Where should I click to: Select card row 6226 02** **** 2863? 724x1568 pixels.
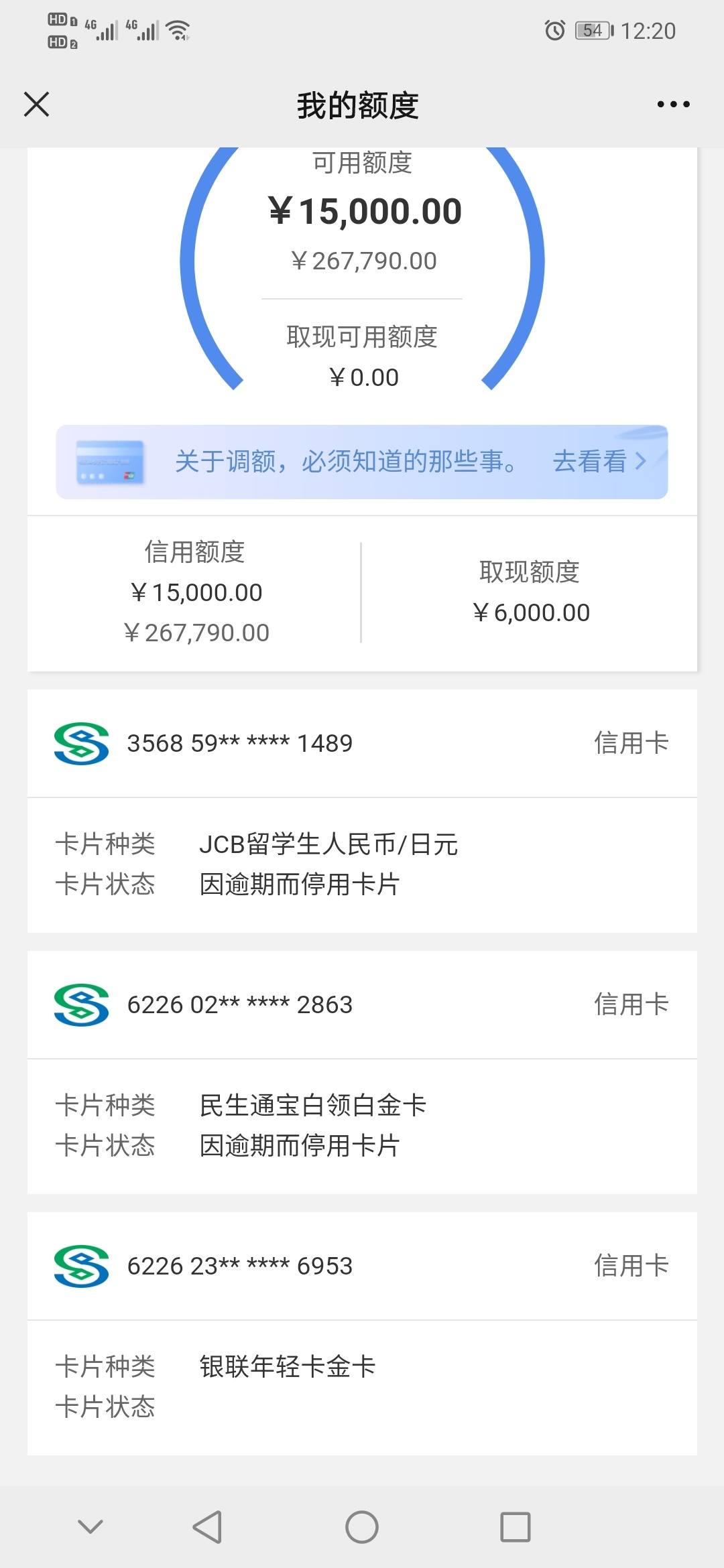click(x=362, y=1004)
